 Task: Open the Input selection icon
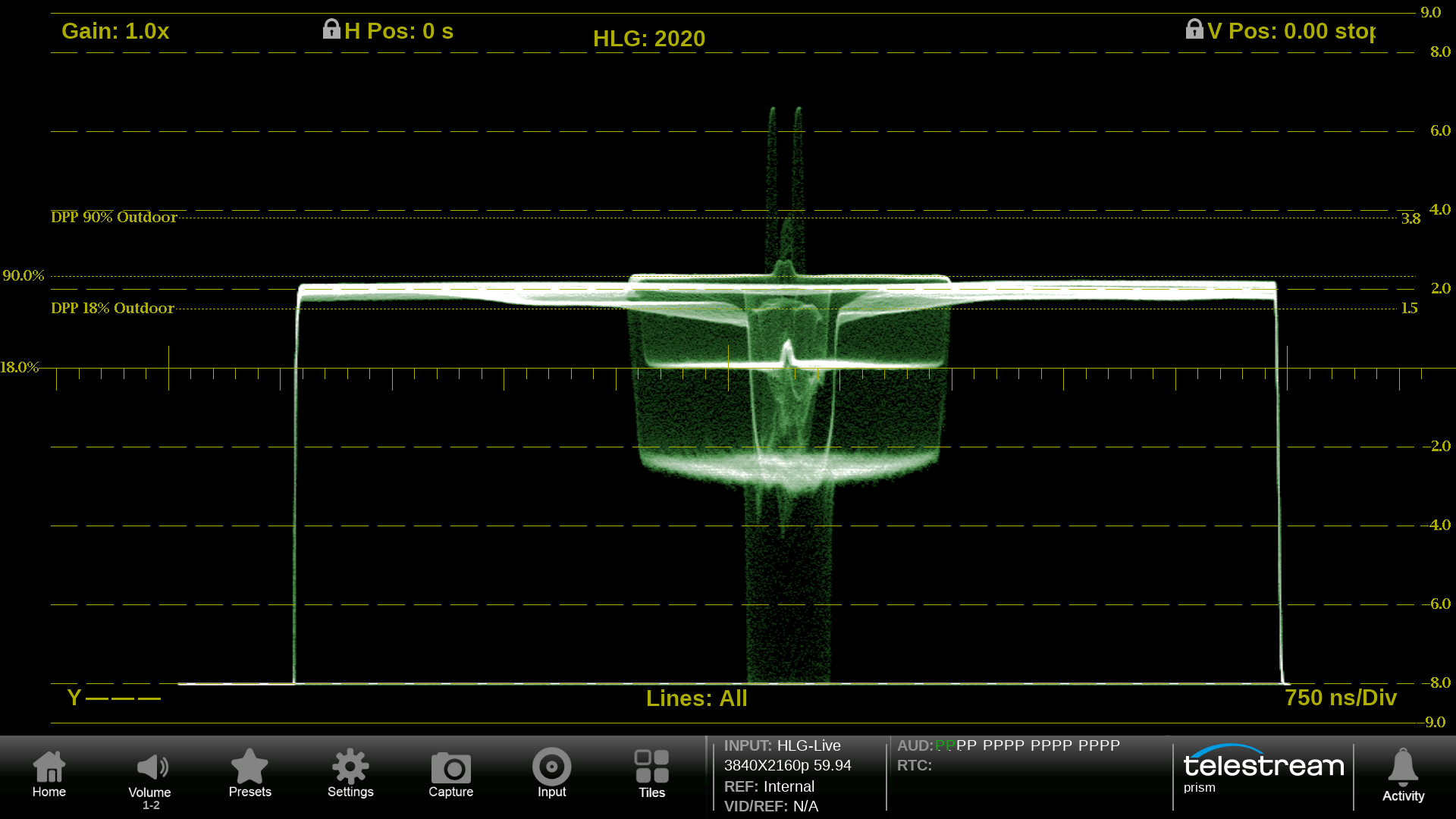551,767
